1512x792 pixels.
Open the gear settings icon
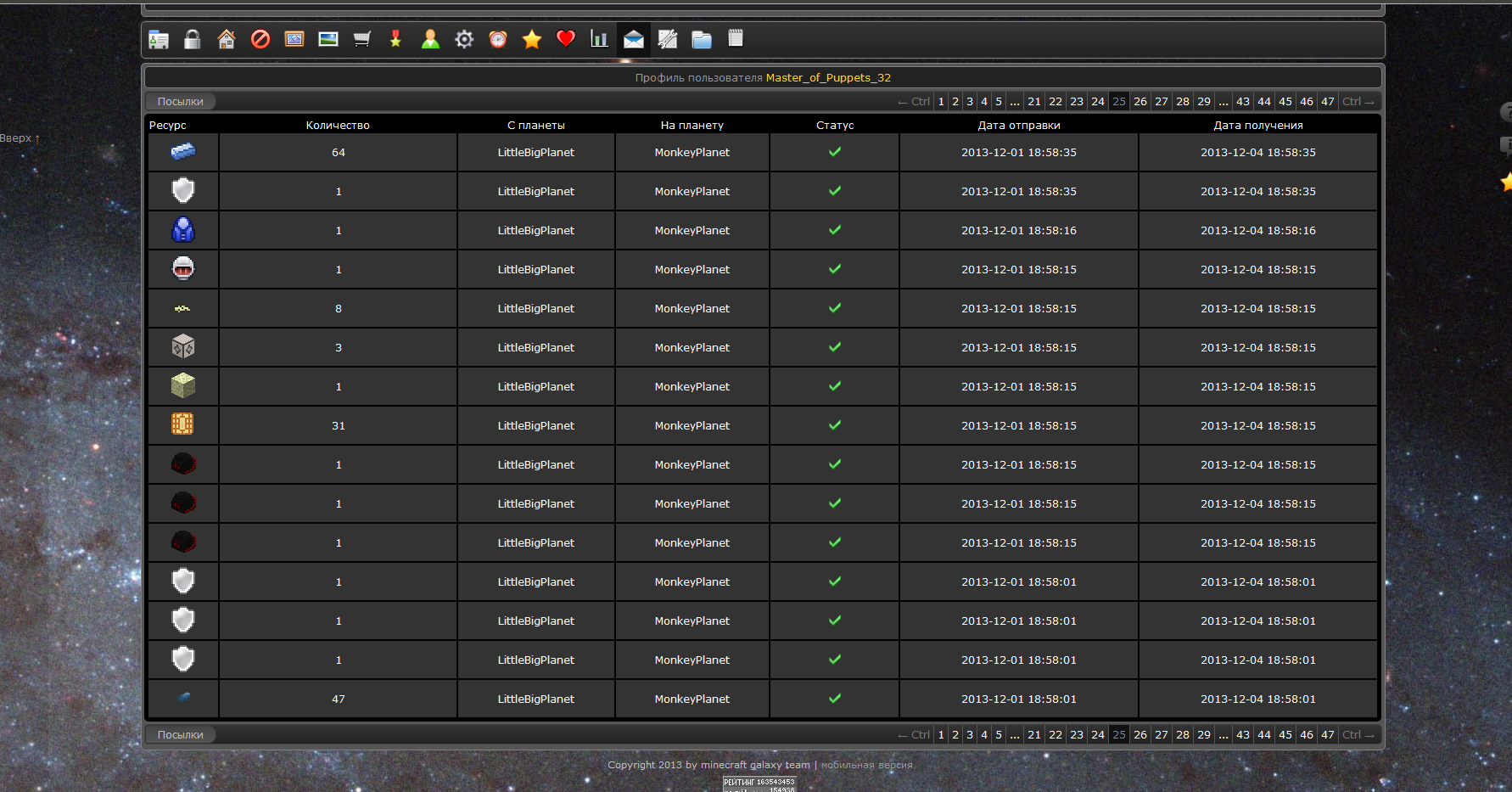pos(464,39)
